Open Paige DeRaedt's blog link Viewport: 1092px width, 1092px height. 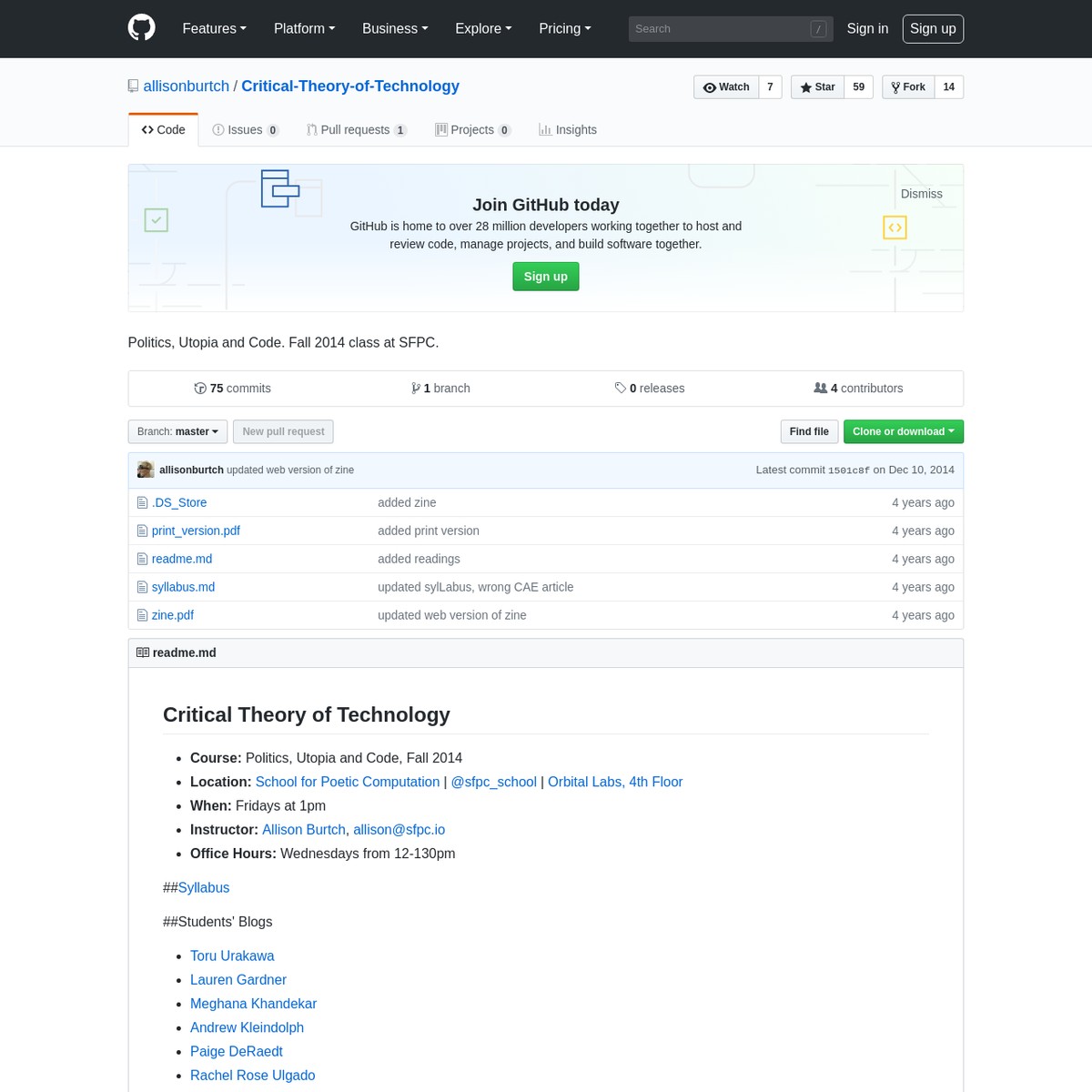[237, 1052]
